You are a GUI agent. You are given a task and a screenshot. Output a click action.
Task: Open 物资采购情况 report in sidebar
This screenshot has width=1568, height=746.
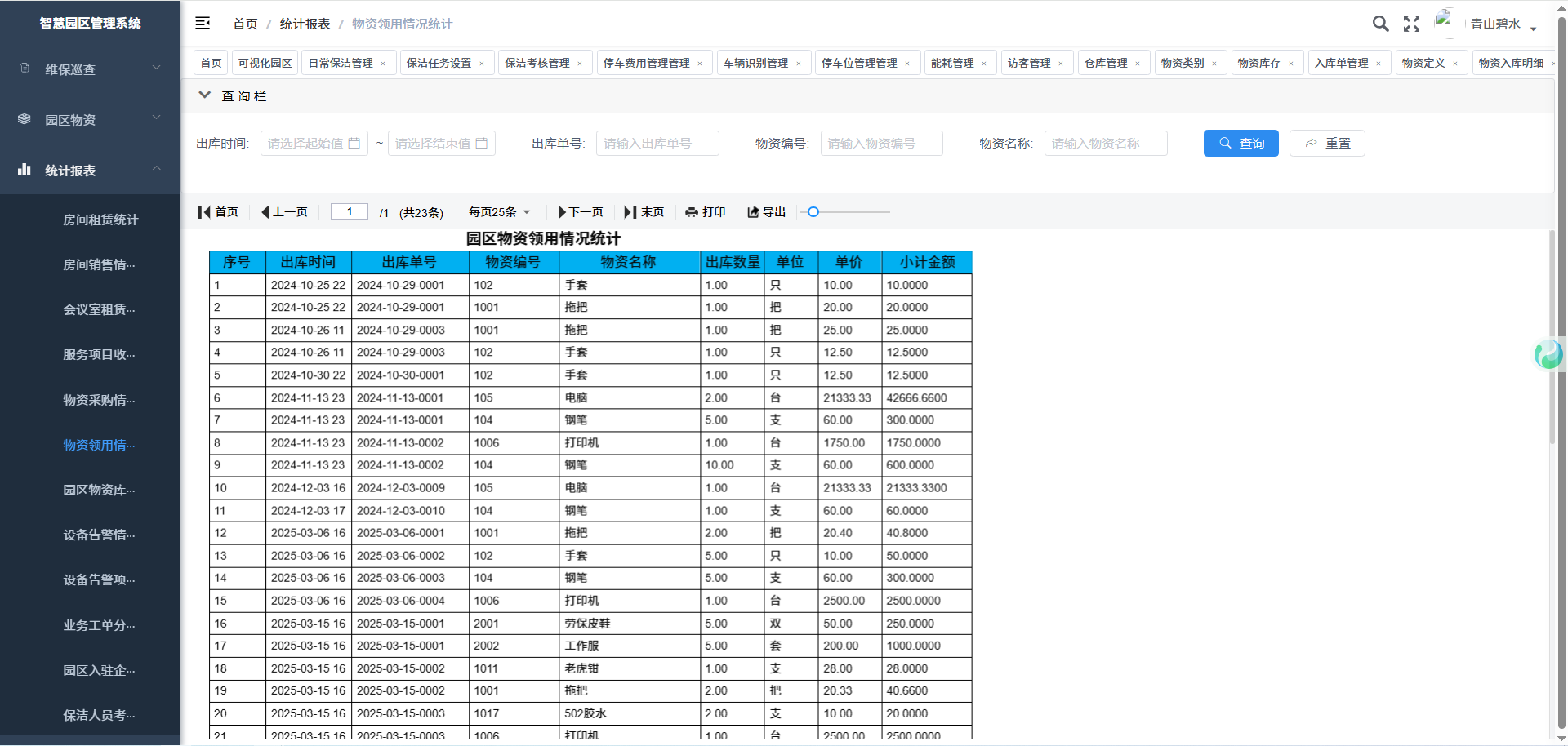point(99,400)
